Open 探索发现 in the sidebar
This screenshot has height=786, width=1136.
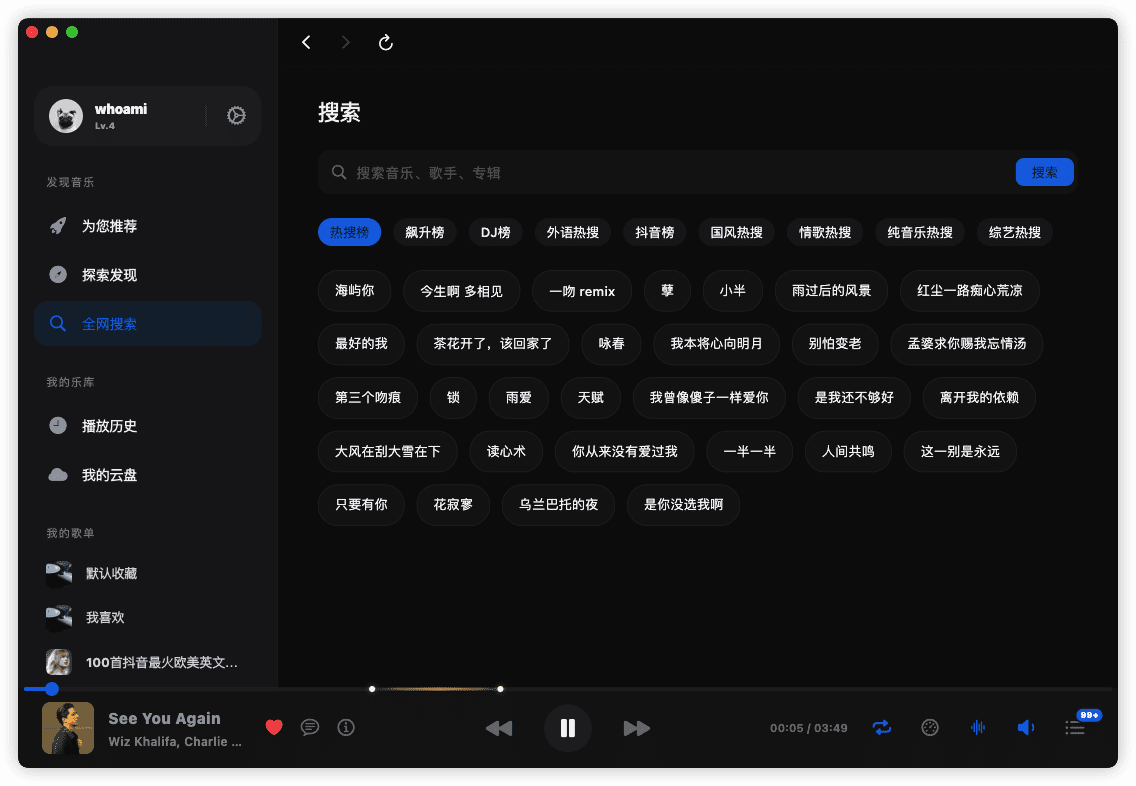point(148,275)
